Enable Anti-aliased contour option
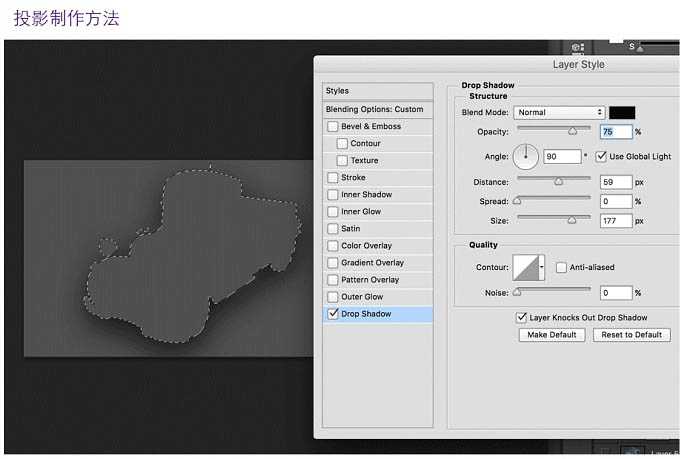The image size is (683, 459). (561, 267)
